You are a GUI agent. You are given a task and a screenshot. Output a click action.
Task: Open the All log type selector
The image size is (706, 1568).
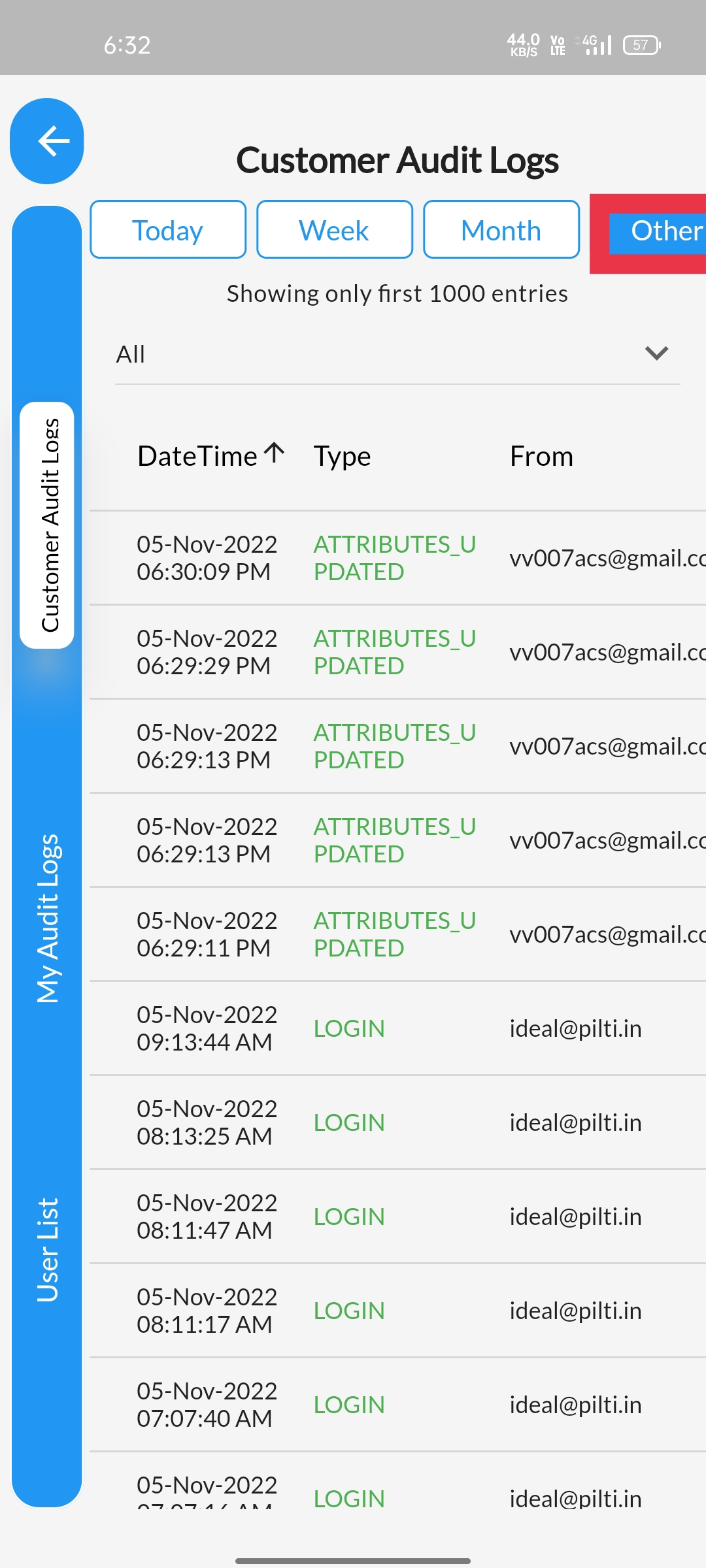click(397, 353)
